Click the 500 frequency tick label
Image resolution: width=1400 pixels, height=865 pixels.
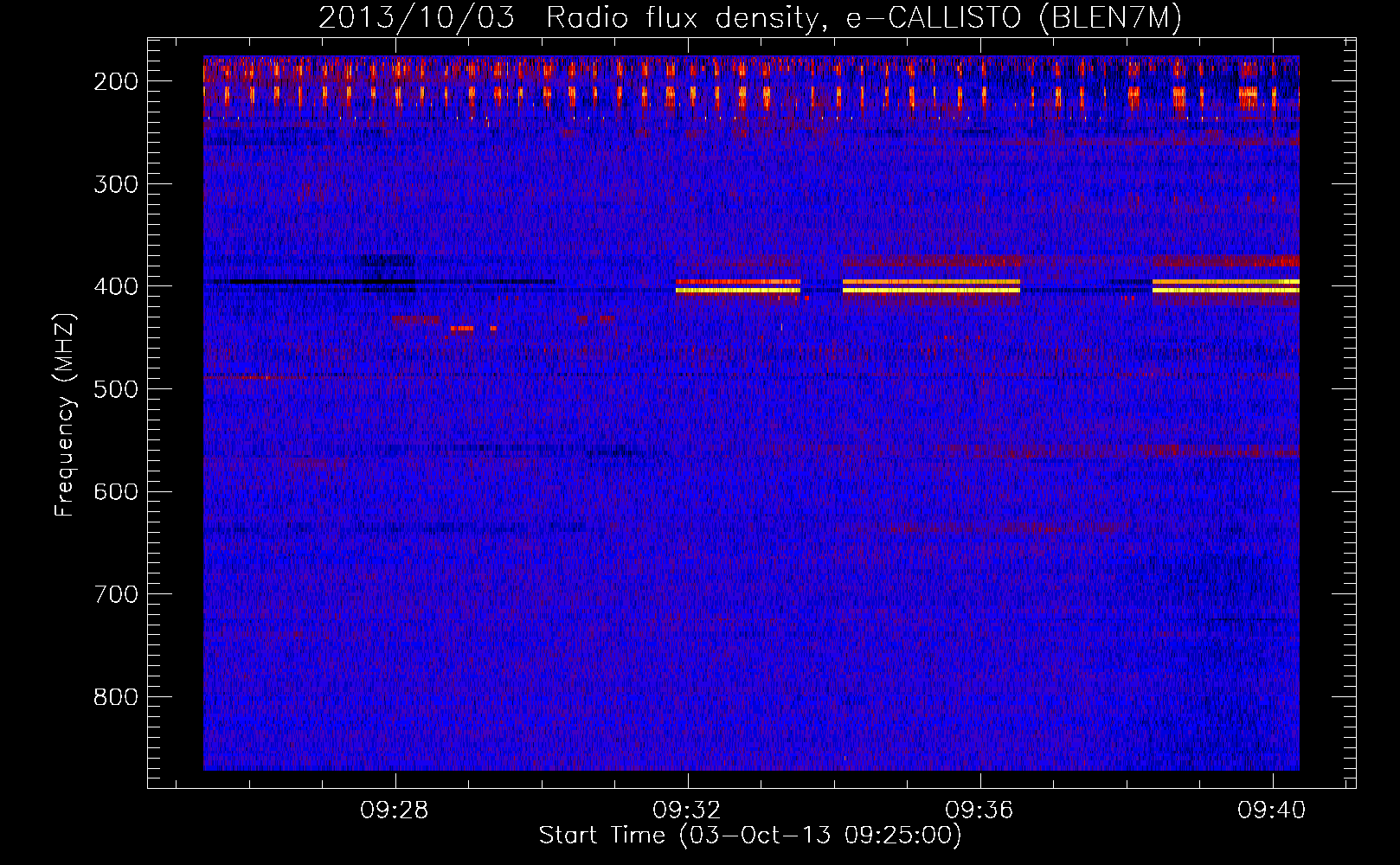coord(115,389)
